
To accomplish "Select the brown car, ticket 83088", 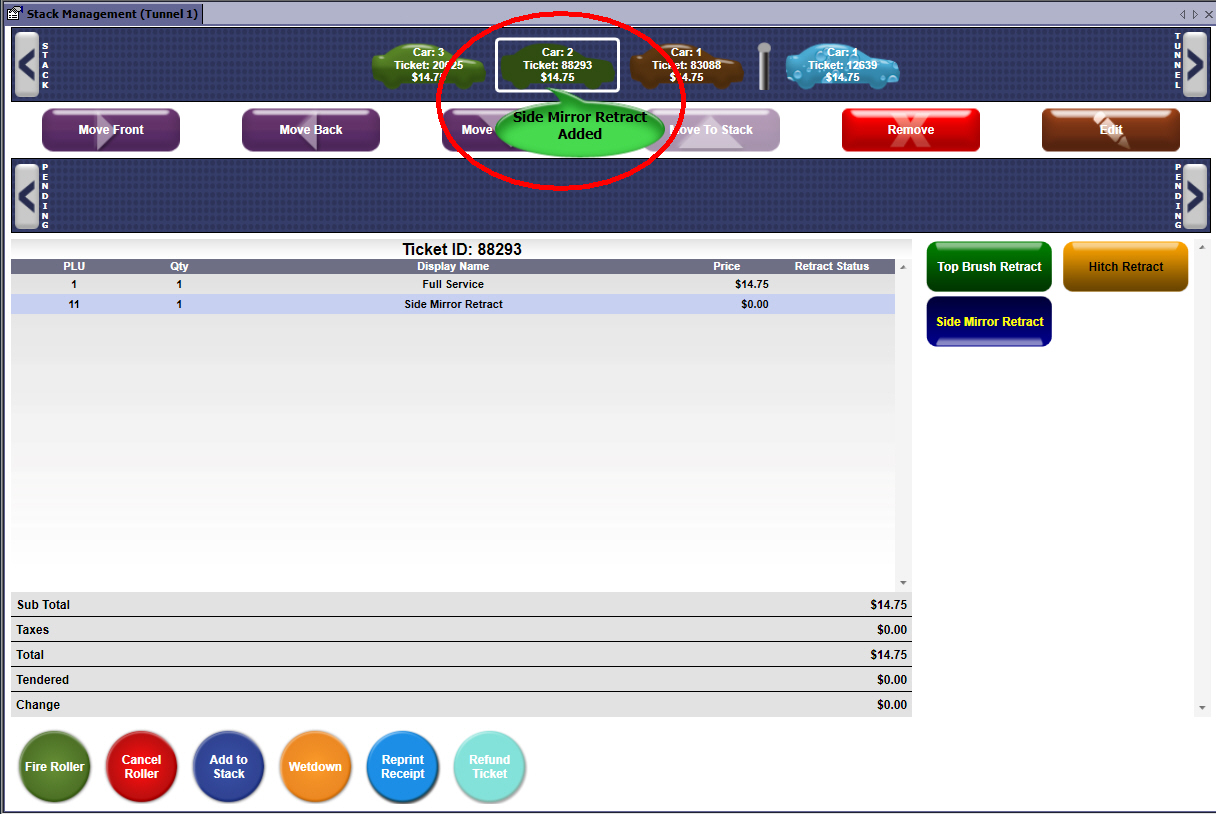I will [x=686, y=66].
